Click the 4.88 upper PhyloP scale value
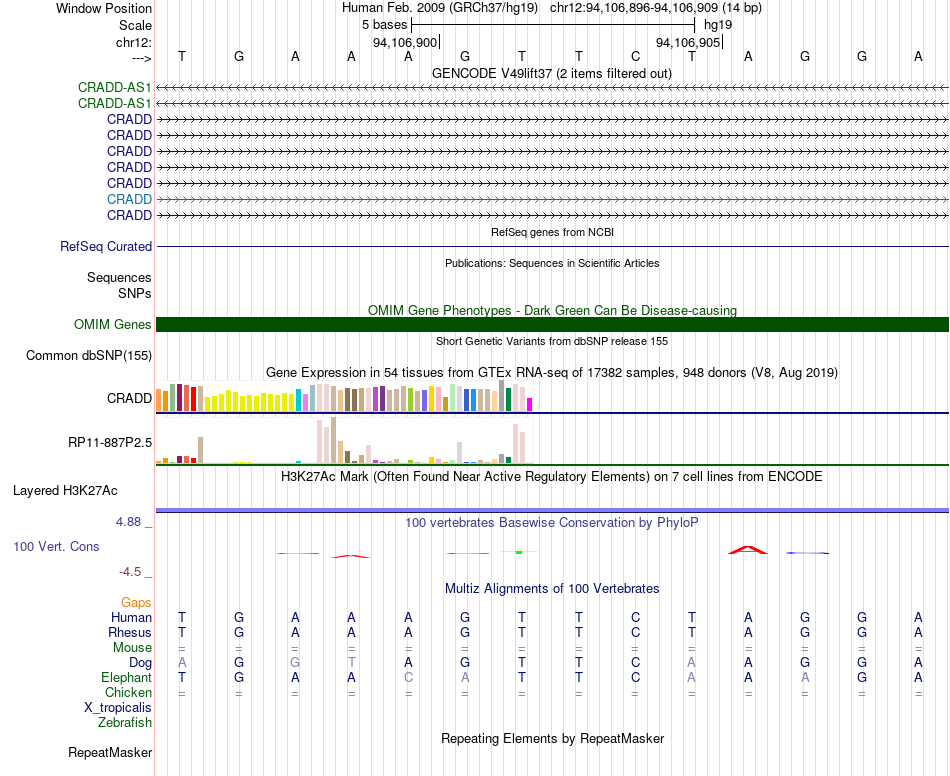This screenshot has width=950, height=776. [x=128, y=522]
